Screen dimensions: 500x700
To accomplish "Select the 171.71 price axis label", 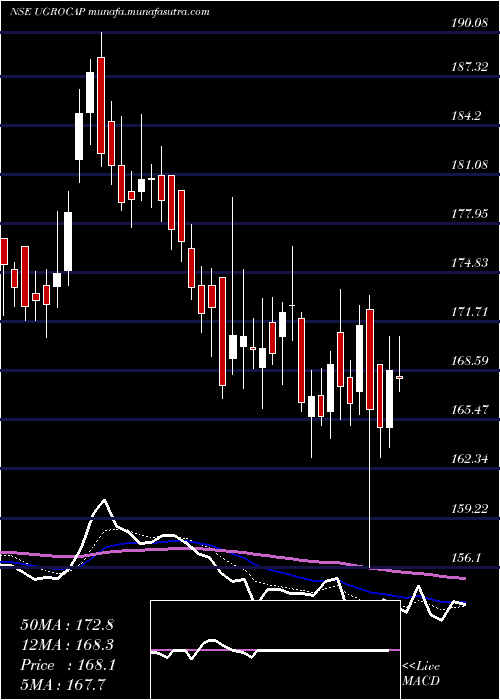I will [469, 311].
